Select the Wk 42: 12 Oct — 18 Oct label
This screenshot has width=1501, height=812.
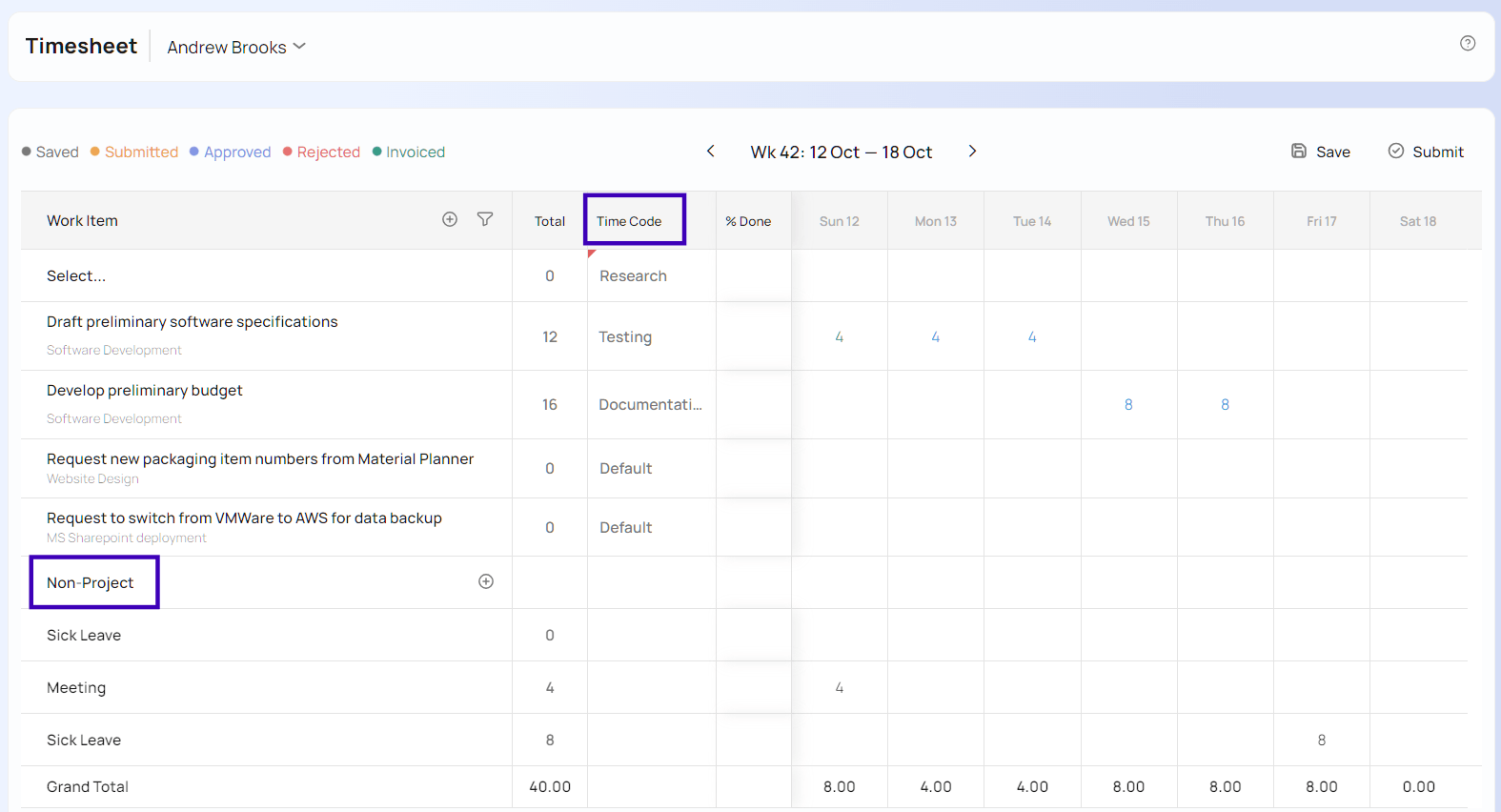click(x=842, y=152)
